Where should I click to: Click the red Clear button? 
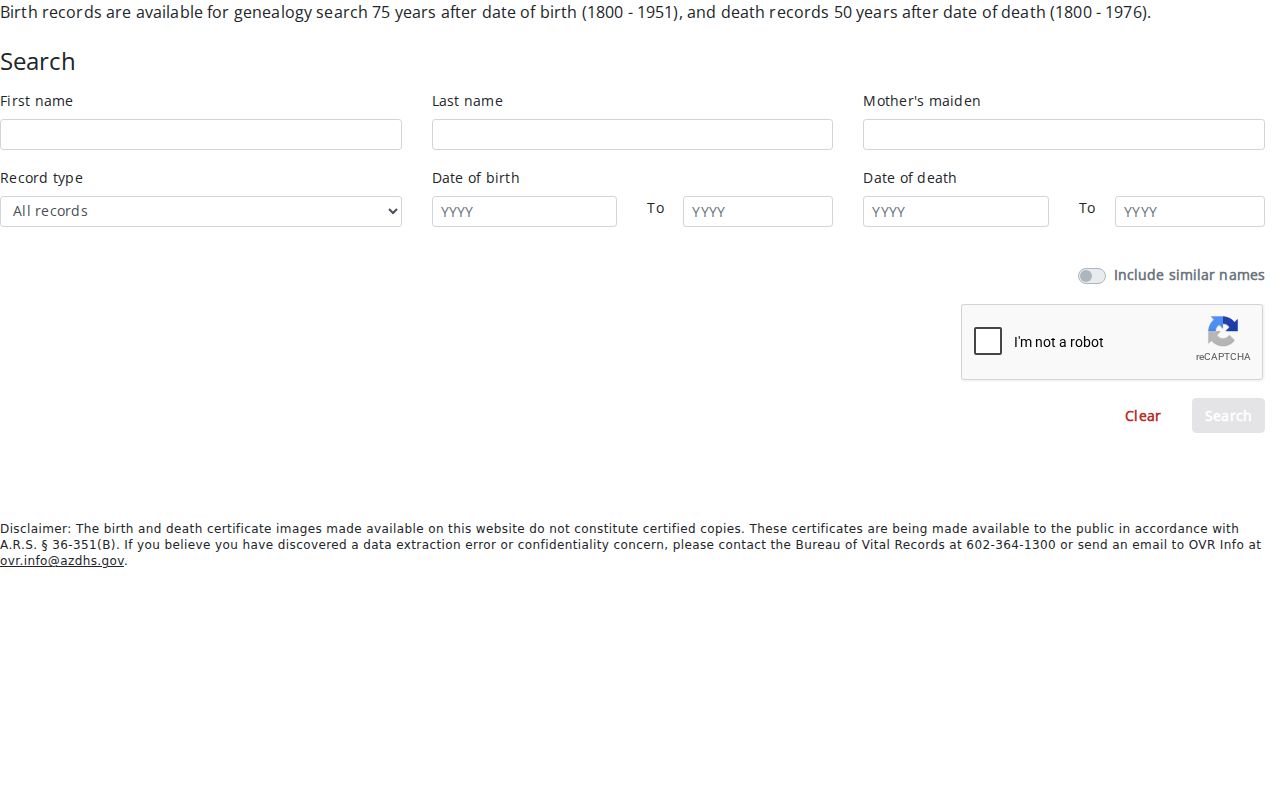coord(1142,416)
